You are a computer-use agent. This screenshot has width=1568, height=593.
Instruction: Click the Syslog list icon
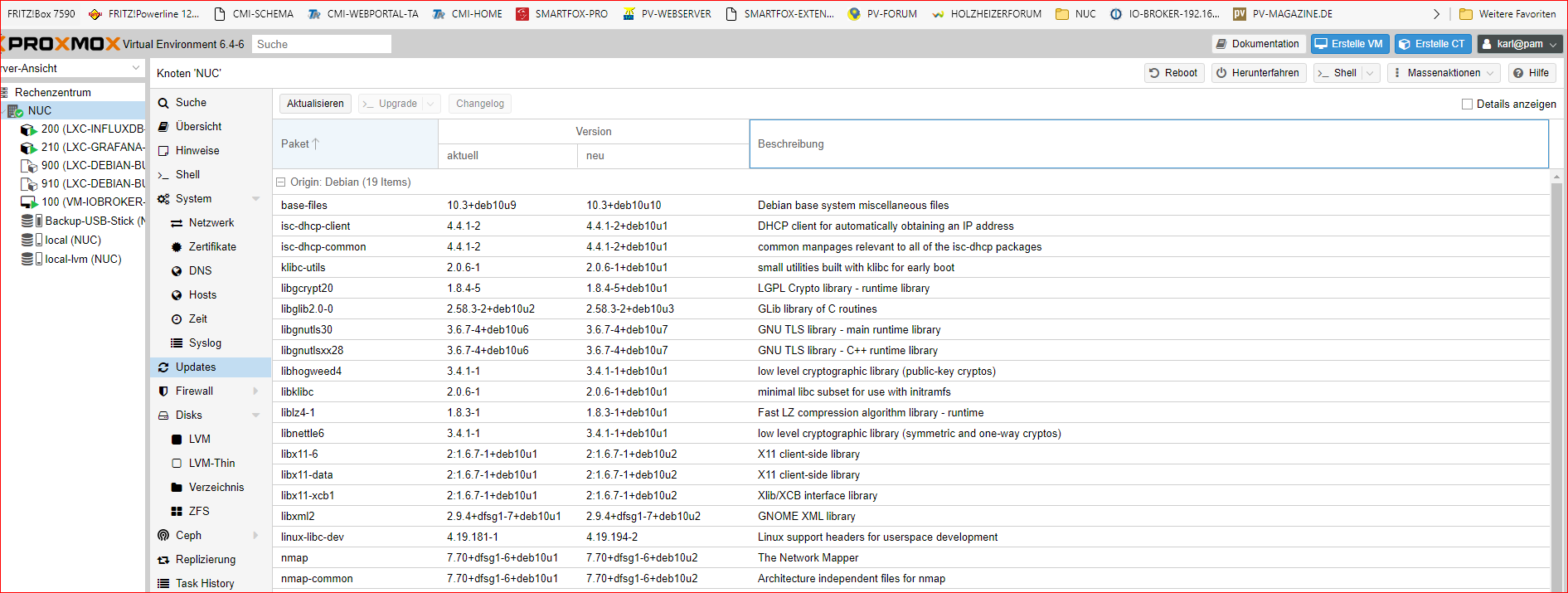177,343
